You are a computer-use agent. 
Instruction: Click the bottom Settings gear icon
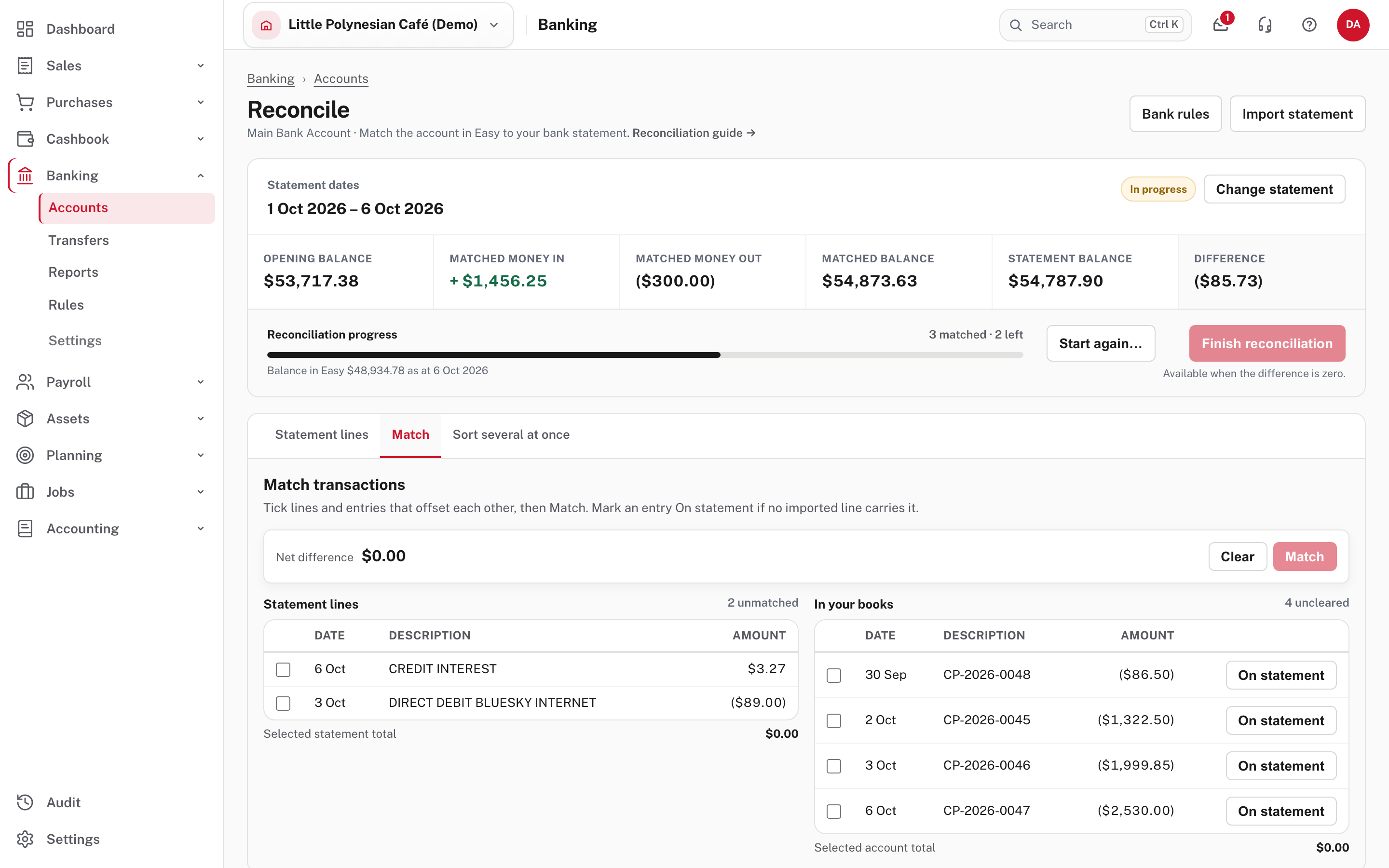coord(25,839)
